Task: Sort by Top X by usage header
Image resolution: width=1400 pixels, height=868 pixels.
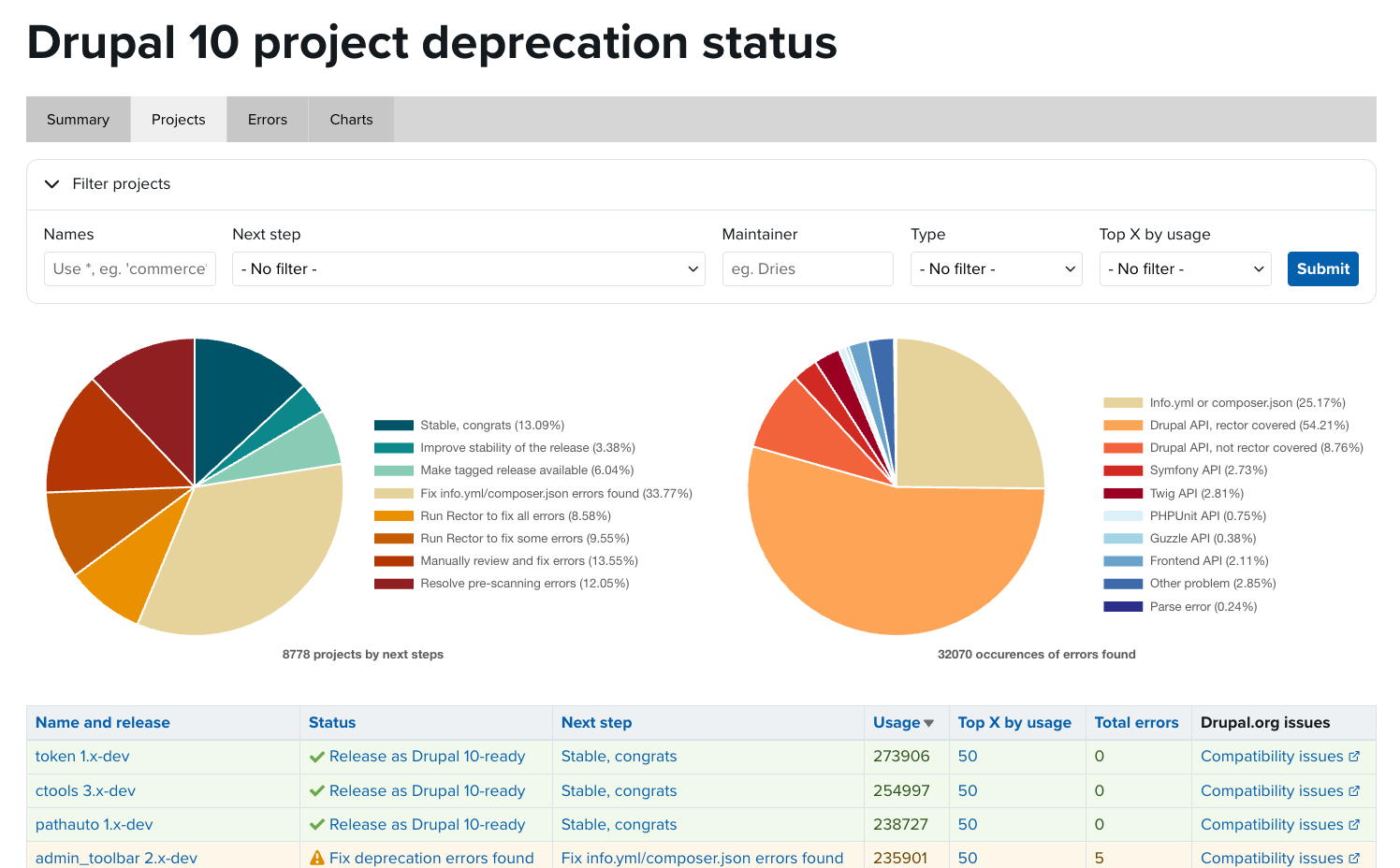Action: [x=1014, y=723]
